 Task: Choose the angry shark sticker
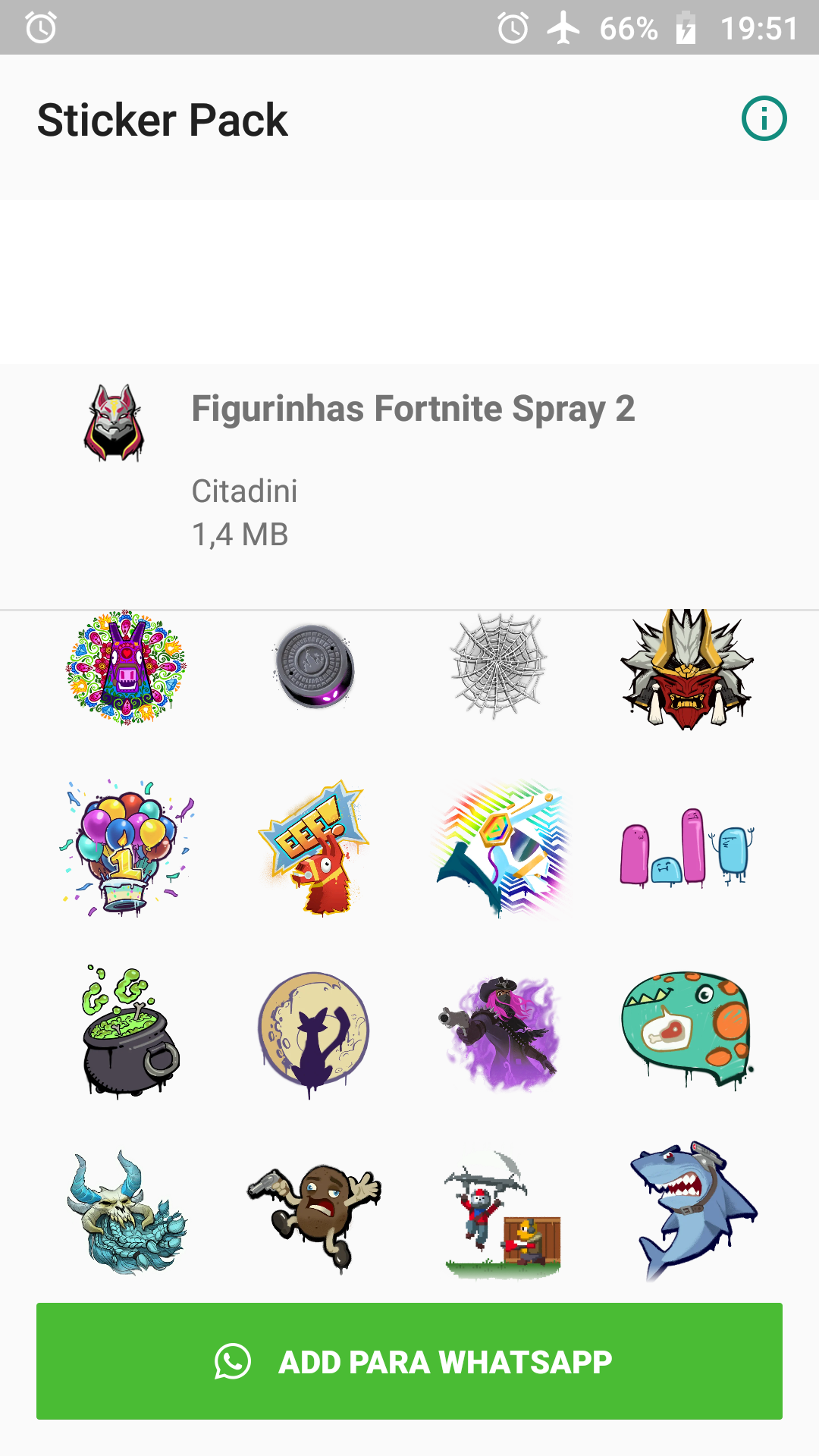pyautogui.click(x=692, y=1210)
